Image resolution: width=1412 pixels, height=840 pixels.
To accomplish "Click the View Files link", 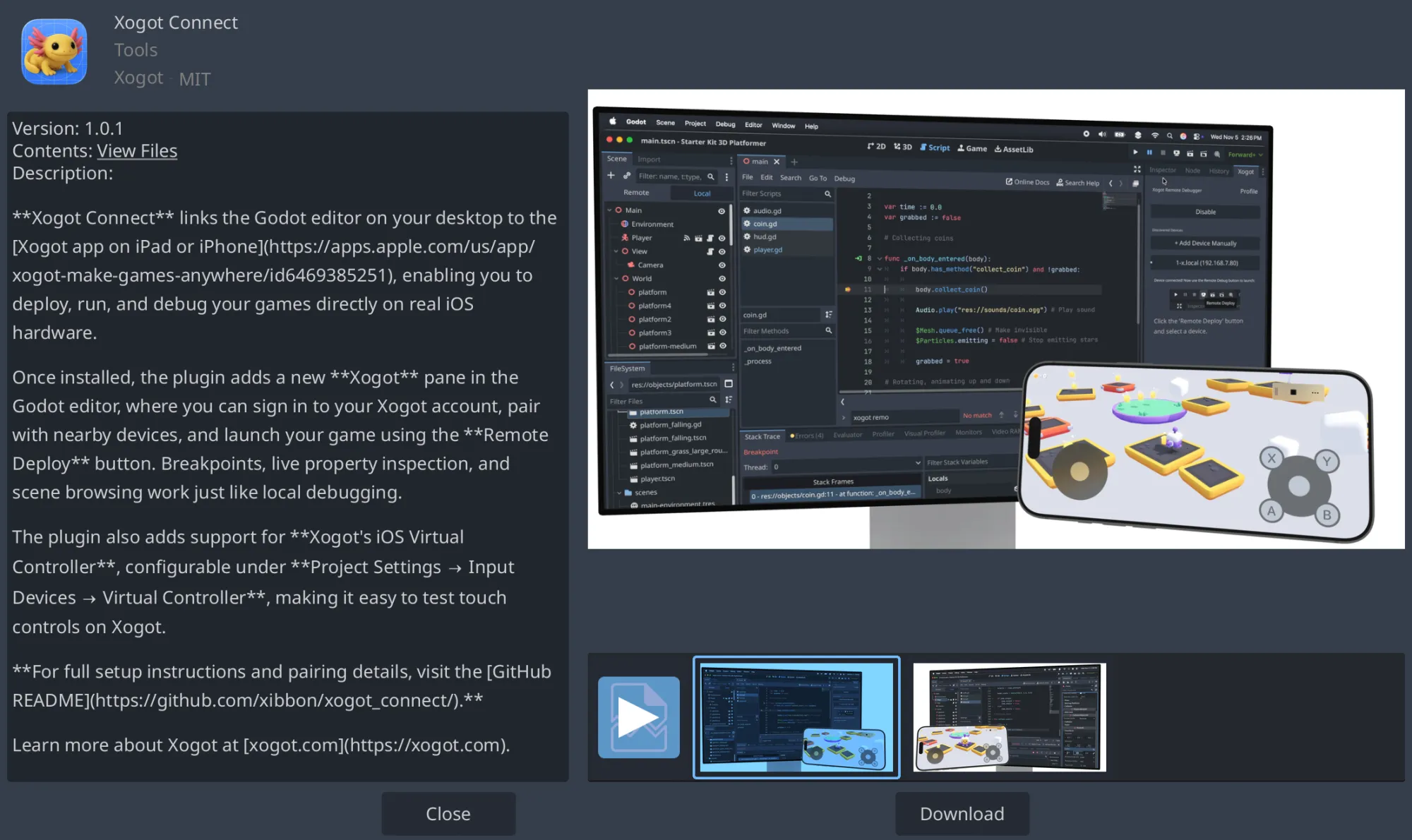I will click(x=137, y=151).
